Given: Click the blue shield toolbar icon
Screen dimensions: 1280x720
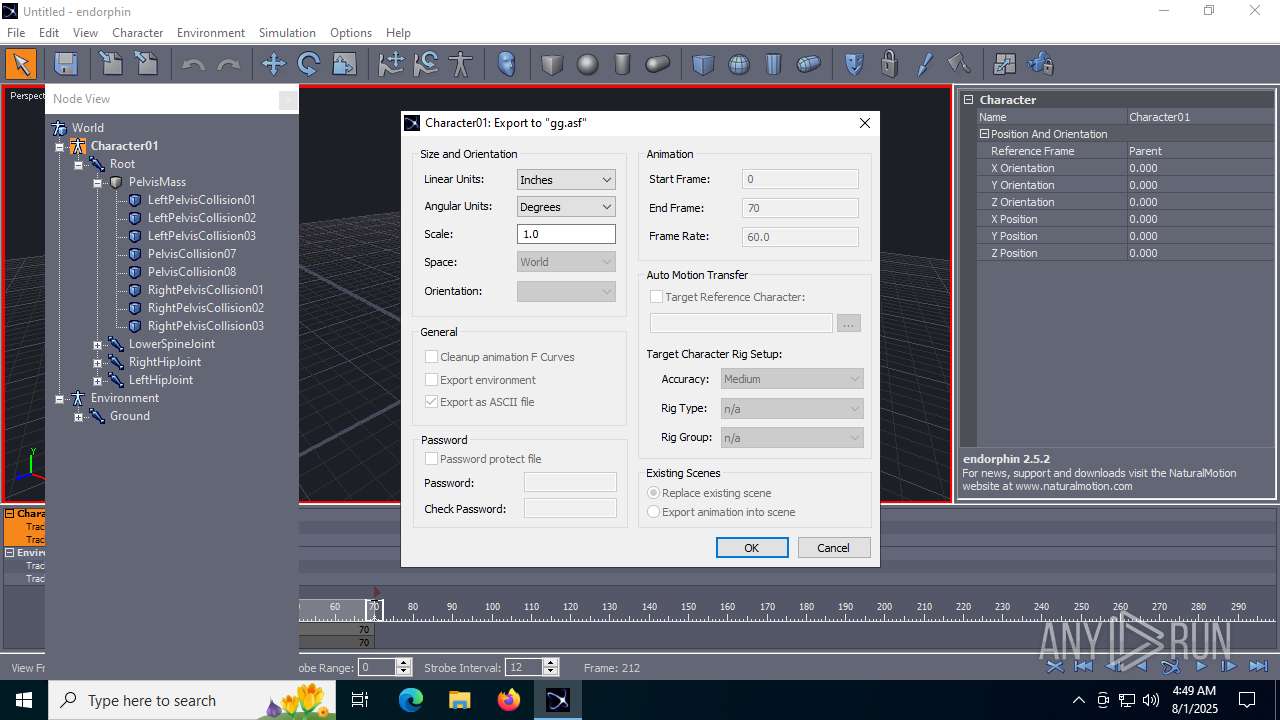Looking at the screenshot, I should 854,65.
